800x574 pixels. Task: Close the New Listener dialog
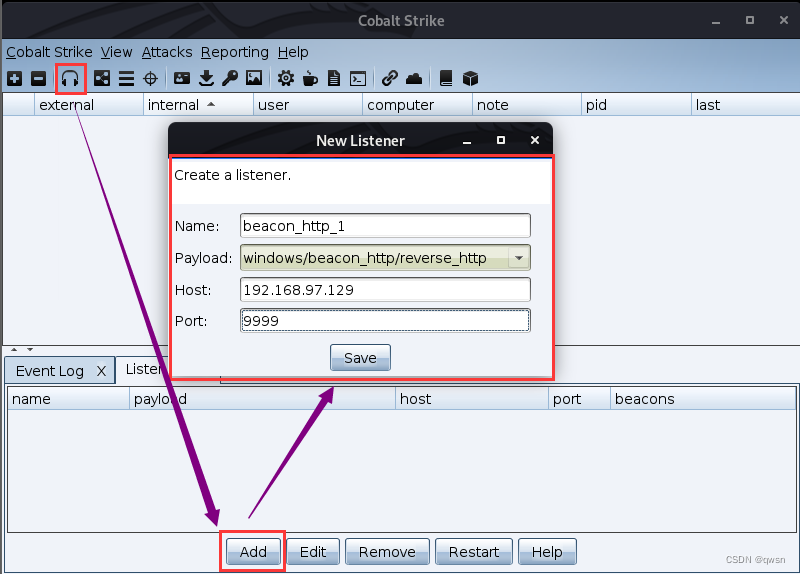(535, 140)
